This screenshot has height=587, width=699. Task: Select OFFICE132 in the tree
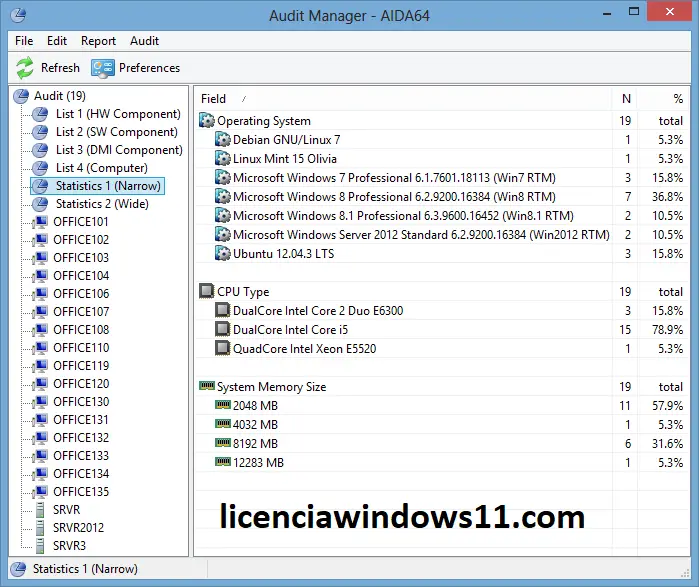[x=81, y=438]
